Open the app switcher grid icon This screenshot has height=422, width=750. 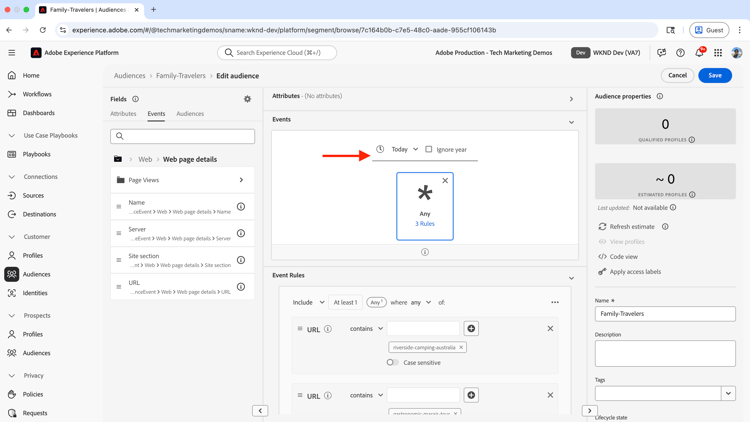coord(718,53)
